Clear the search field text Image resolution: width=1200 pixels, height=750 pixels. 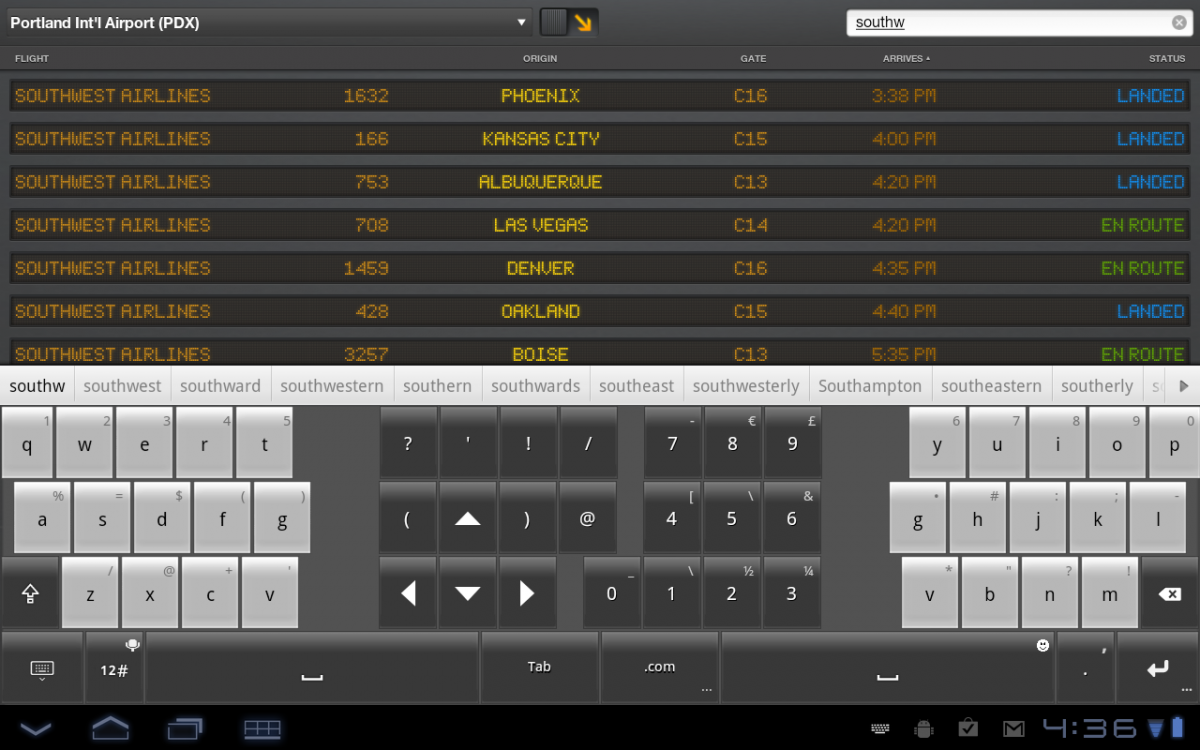pyautogui.click(x=1179, y=23)
